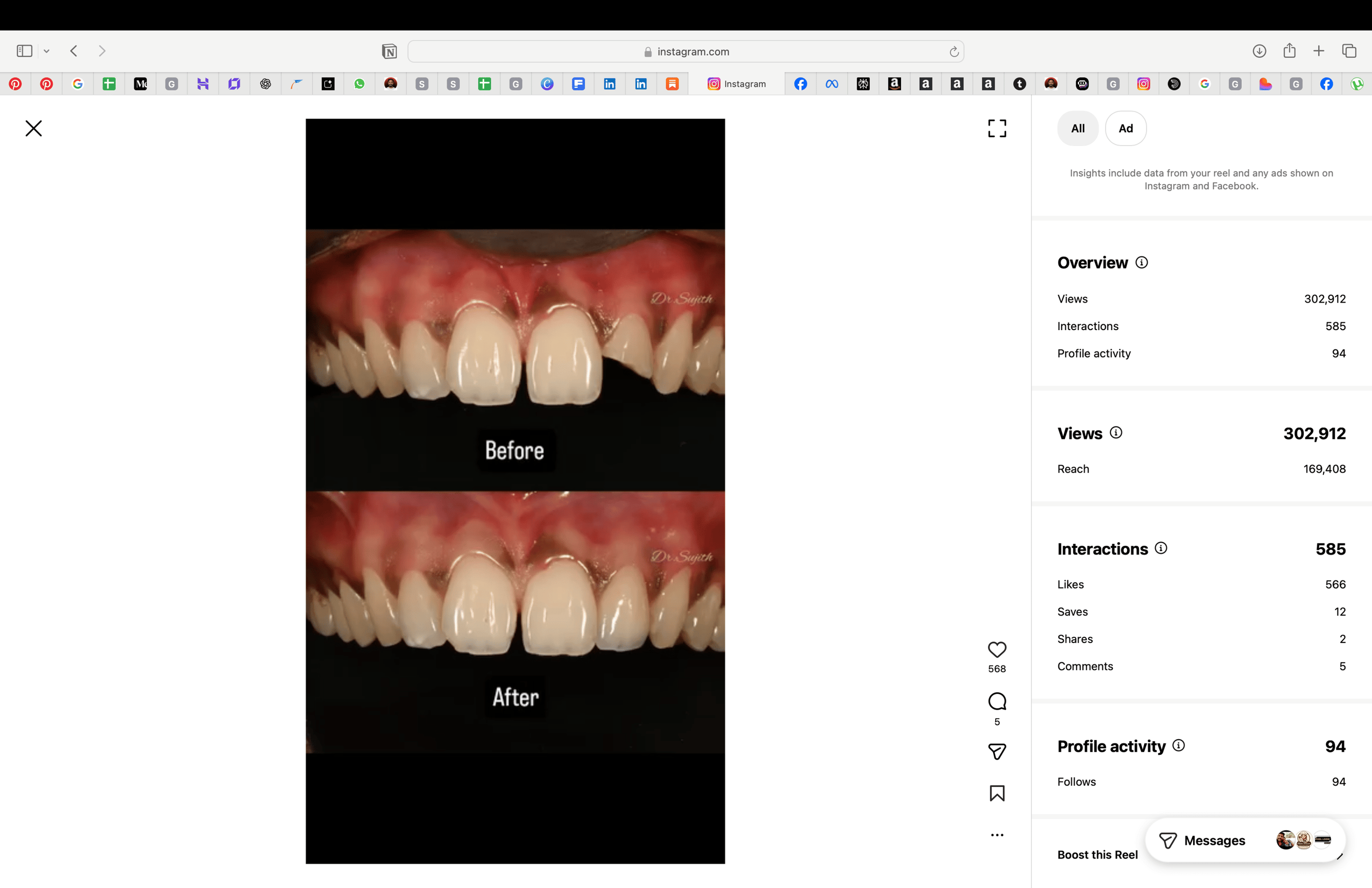Enter fullscreen mode for the reel
Screen dimensions: 1372x888
997,128
